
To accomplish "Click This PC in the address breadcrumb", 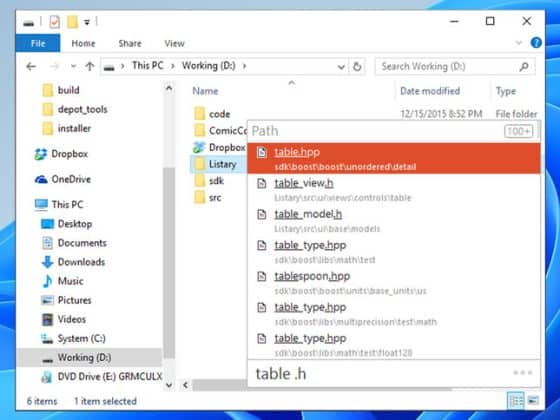I will click(148, 66).
